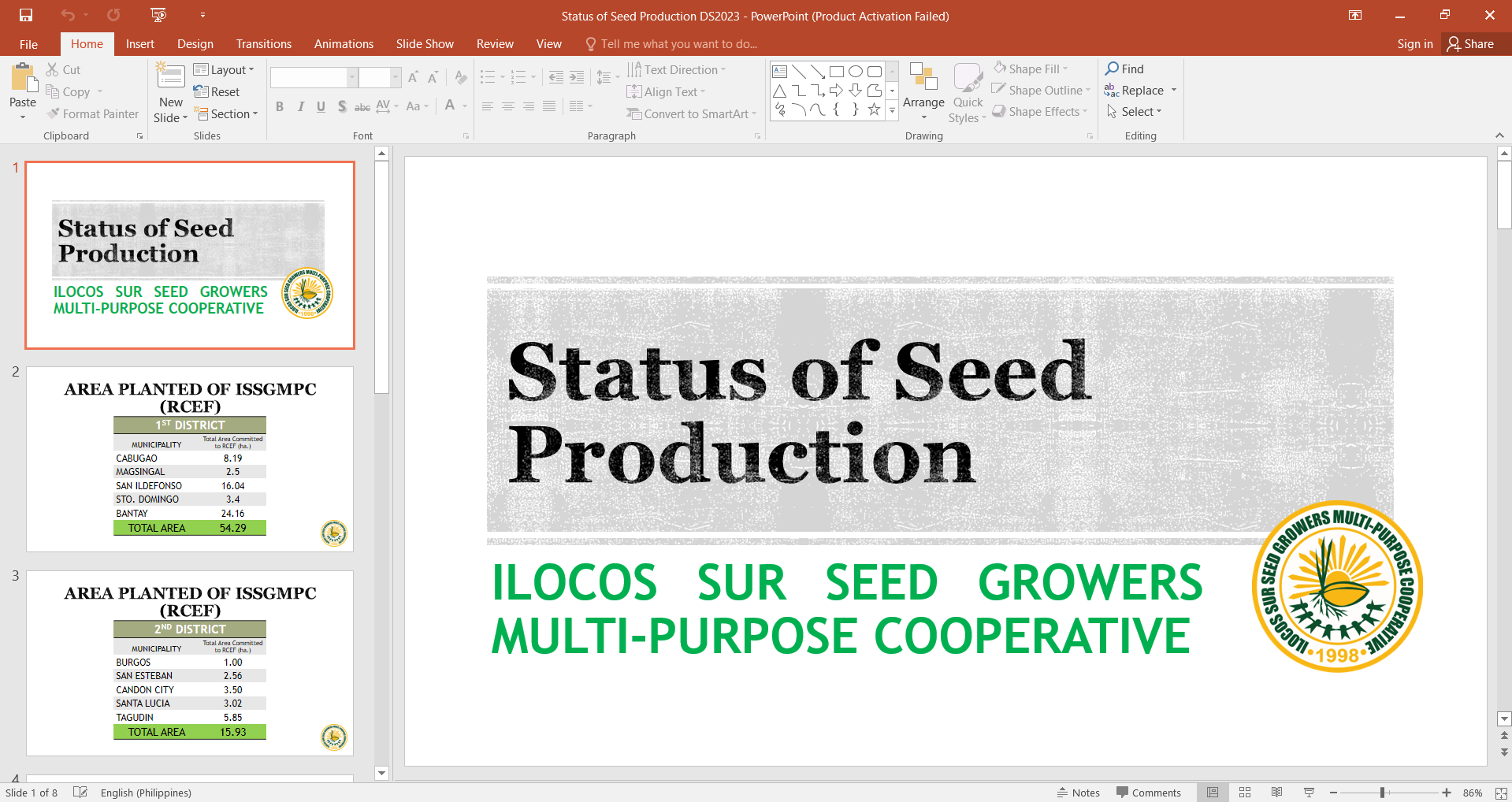Toggle Bold formatting
This screenshot has width=1512, height=802.
coord(280,106)
